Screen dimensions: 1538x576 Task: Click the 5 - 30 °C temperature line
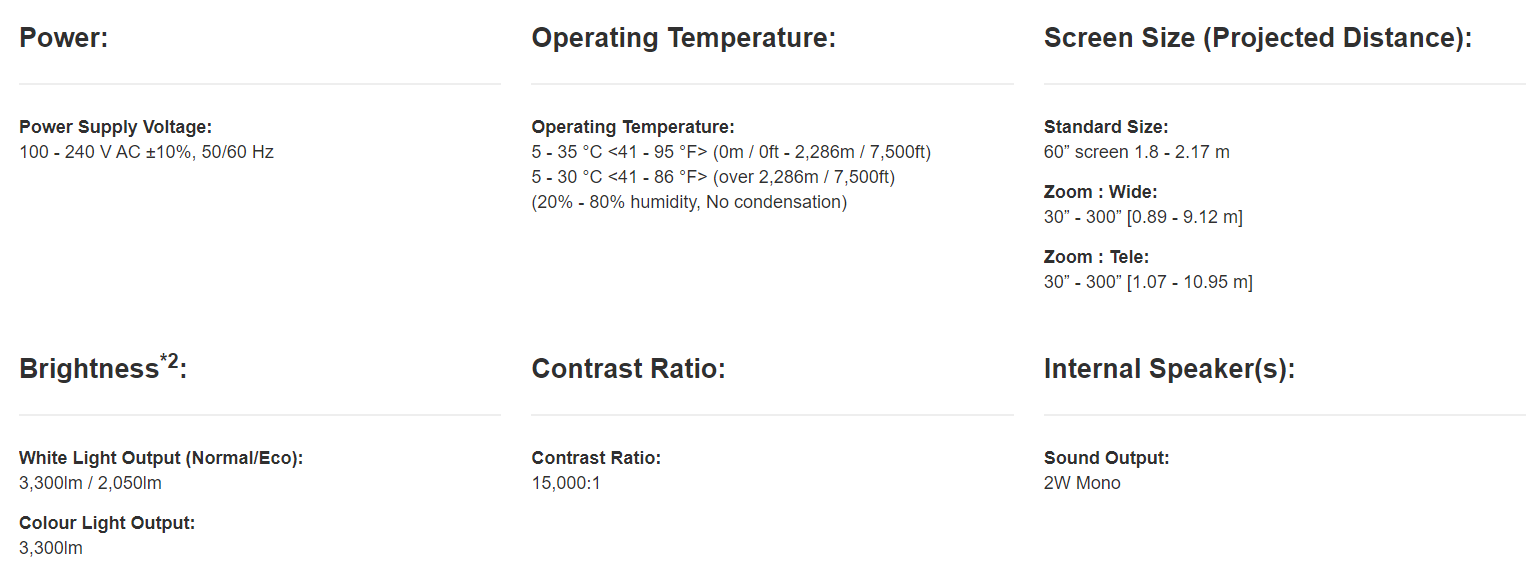pos(713,177)
